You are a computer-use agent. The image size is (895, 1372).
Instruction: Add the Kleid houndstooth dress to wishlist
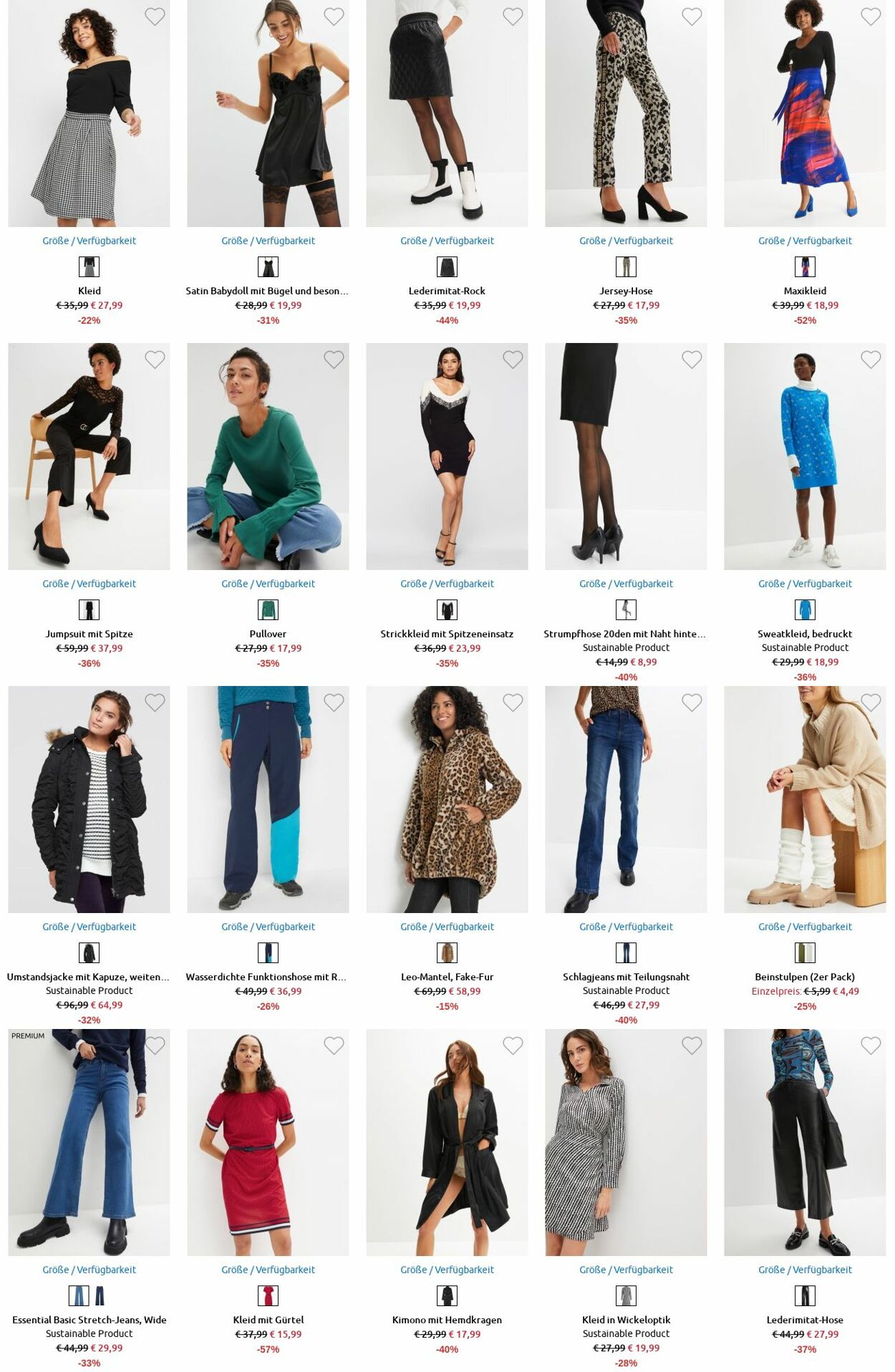click(155, 16)
